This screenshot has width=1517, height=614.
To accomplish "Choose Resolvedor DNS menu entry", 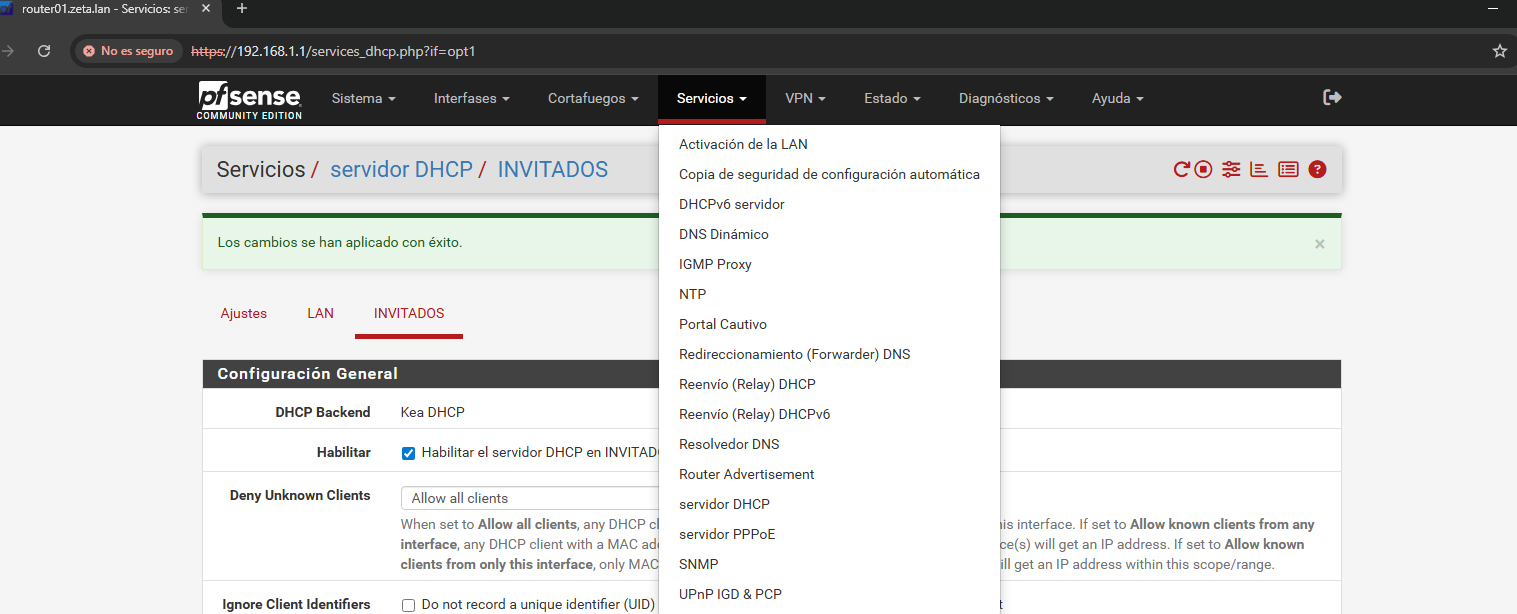I will (x=729, y=444).
